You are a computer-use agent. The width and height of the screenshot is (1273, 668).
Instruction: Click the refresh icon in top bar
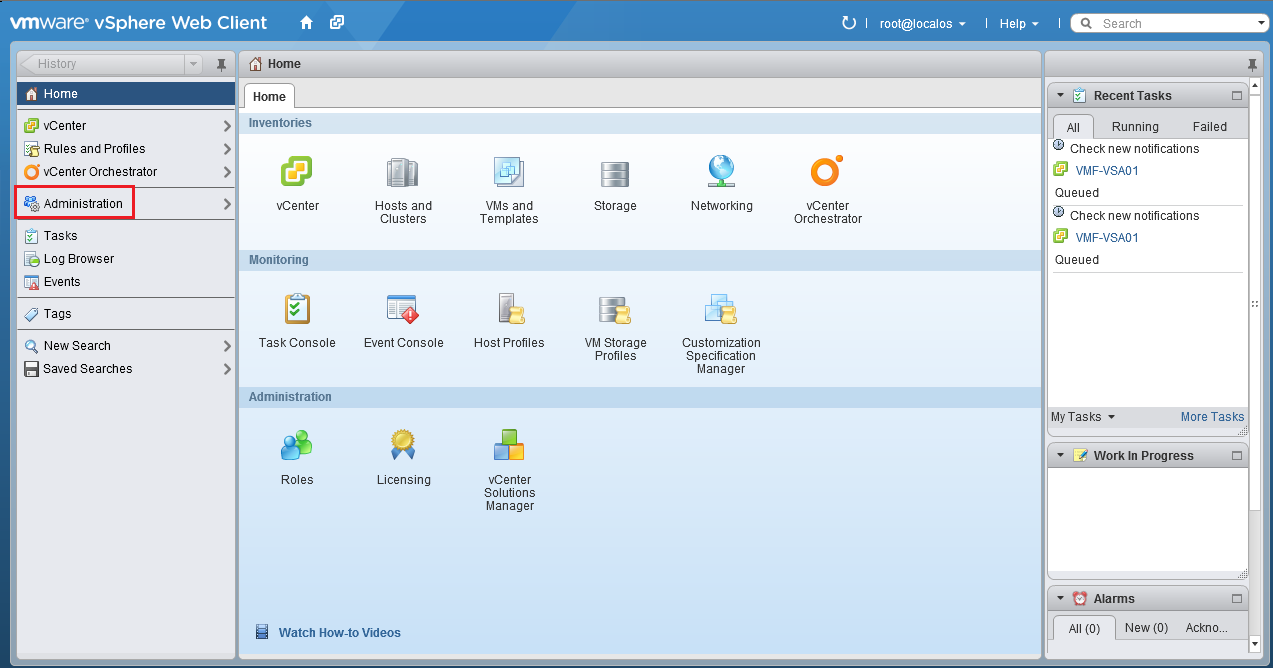tap(849, 23)
